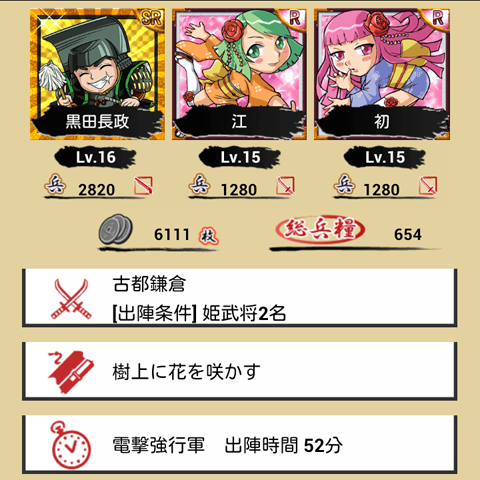Select the 初 R character card

point(382,74)
